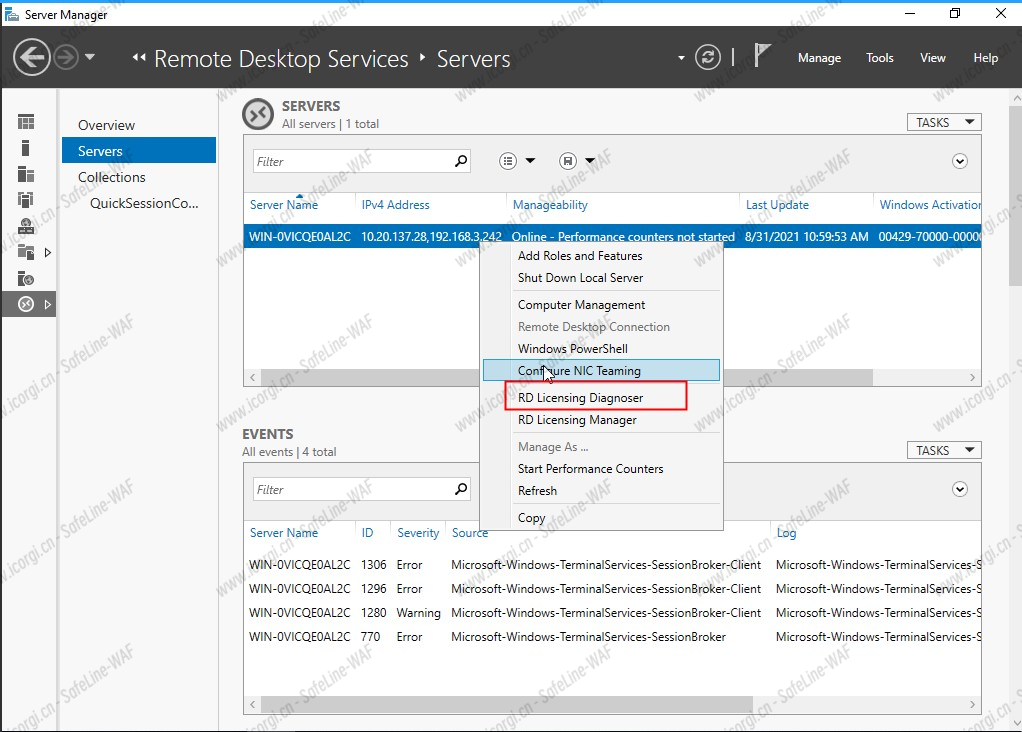The height and width of the screenshot is (732, 1022).
Task: Open the navigation history dropdown arrow
Action: click(90, 57)
